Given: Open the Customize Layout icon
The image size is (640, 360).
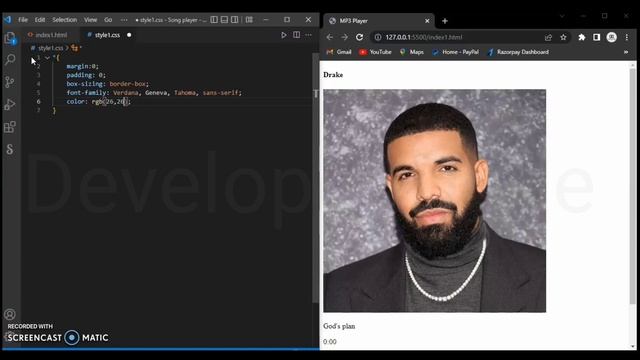Looking at the screenshot, I should click(249, 20).
